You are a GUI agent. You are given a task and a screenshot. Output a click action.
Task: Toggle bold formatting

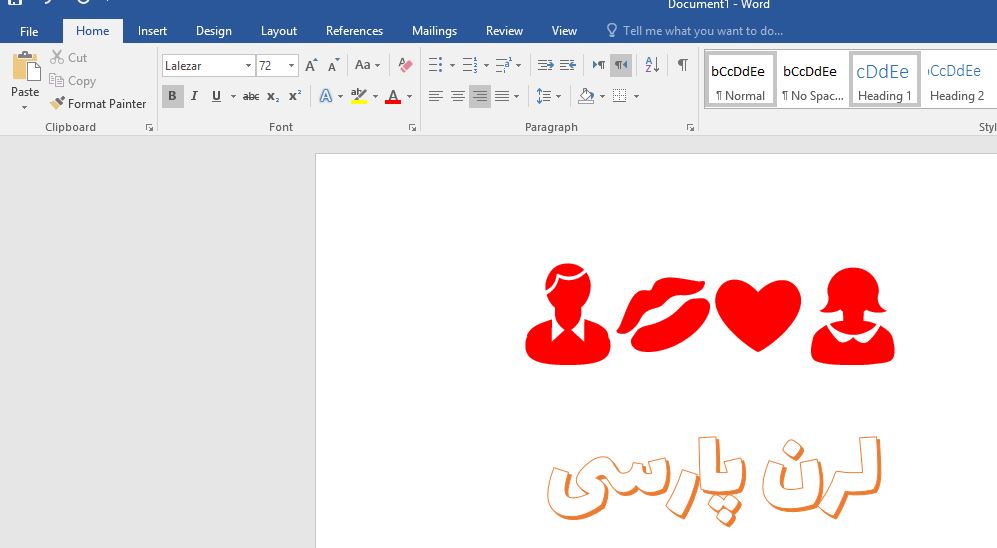coord(172,97)
